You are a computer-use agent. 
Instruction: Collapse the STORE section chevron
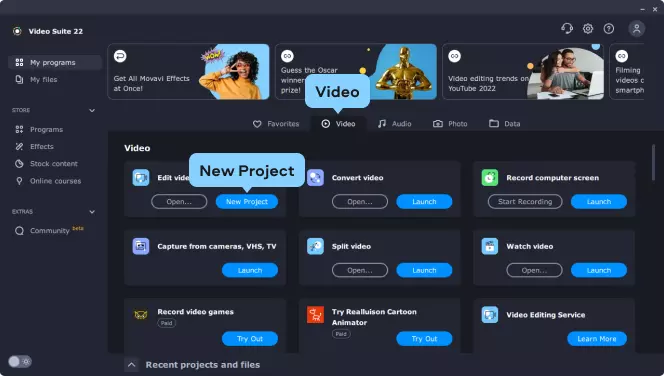click(x=92, y=111)
